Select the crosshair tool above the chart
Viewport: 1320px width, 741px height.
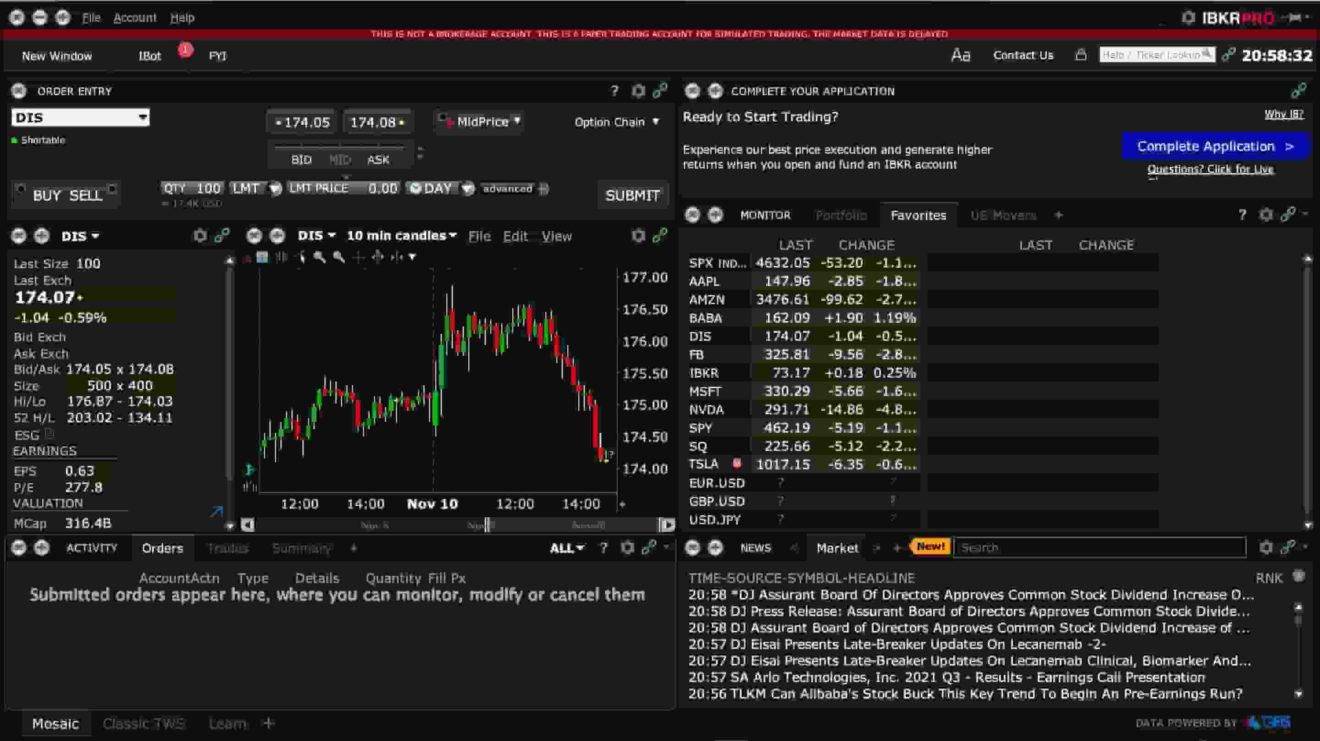point(358,258)
